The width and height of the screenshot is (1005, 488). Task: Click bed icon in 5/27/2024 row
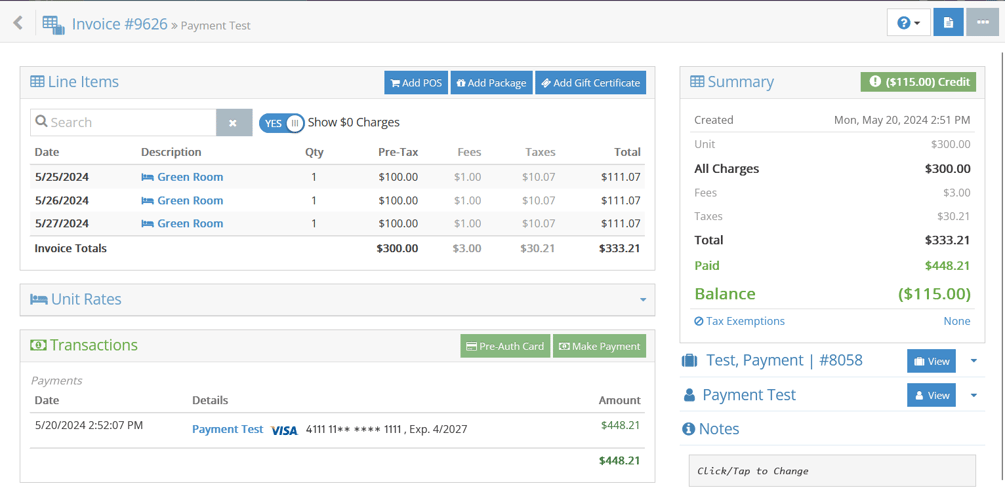147,223
